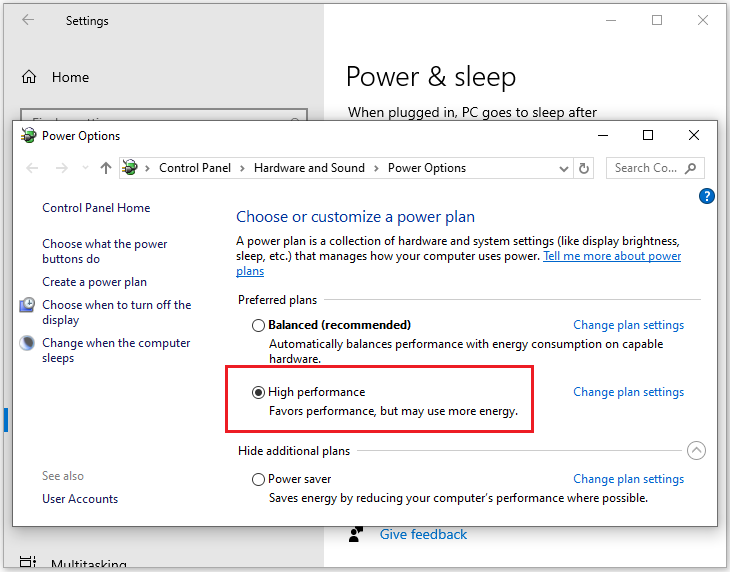
Task: Click the address bar Control Panel icon
Action: (x=130, y=168)
